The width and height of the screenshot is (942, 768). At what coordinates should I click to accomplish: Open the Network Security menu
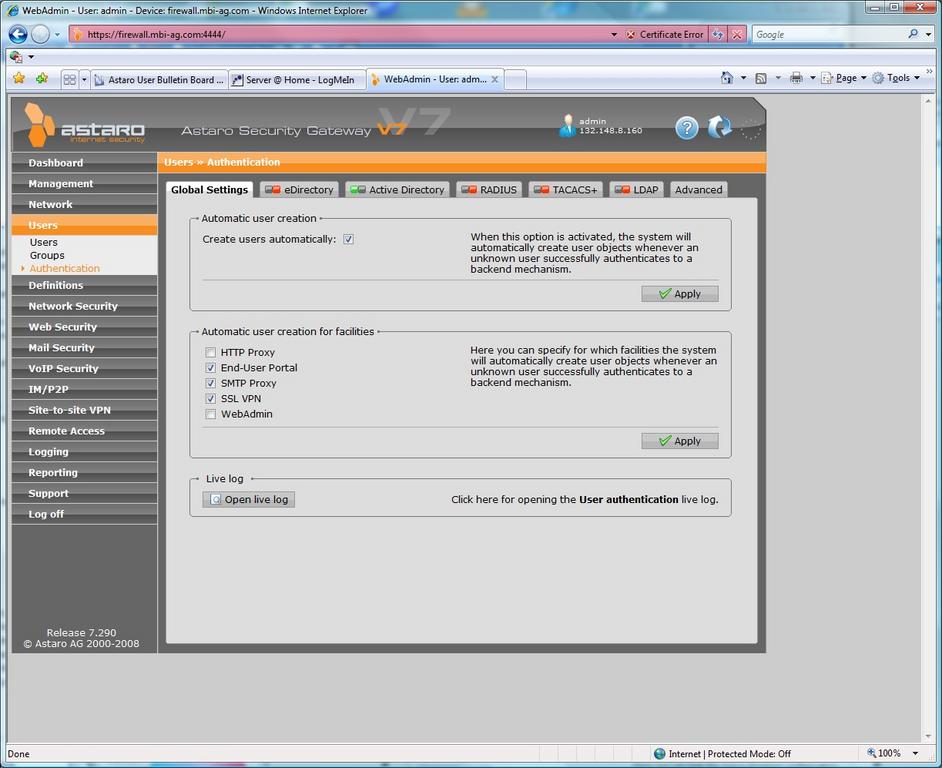click(x=84, y=306)
